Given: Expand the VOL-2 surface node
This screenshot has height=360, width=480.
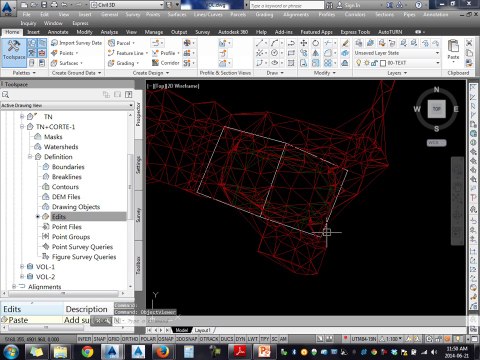Looking at the screenshot, I should (x=22, y=276).
